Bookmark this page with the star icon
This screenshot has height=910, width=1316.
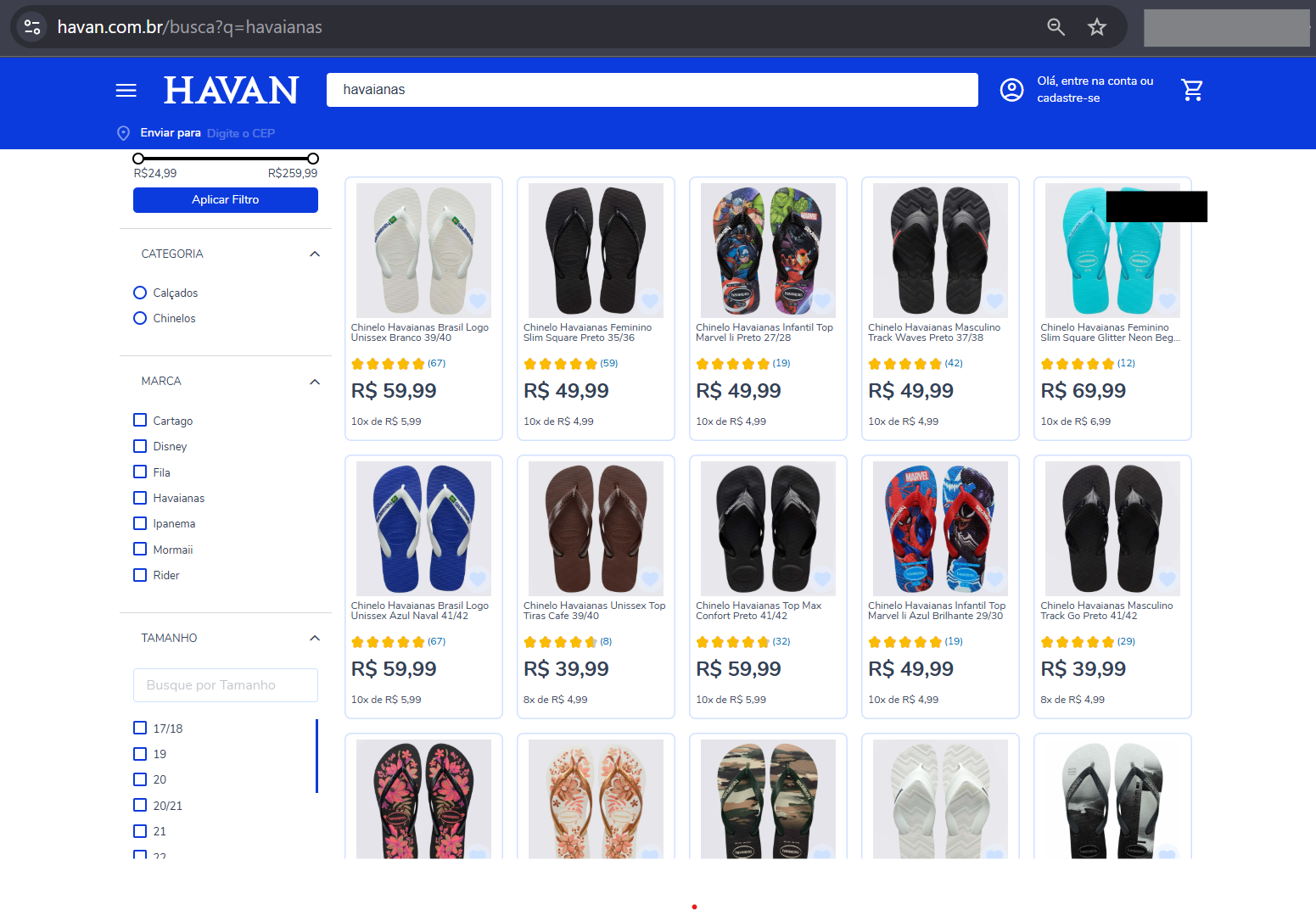click(1097, 27)
